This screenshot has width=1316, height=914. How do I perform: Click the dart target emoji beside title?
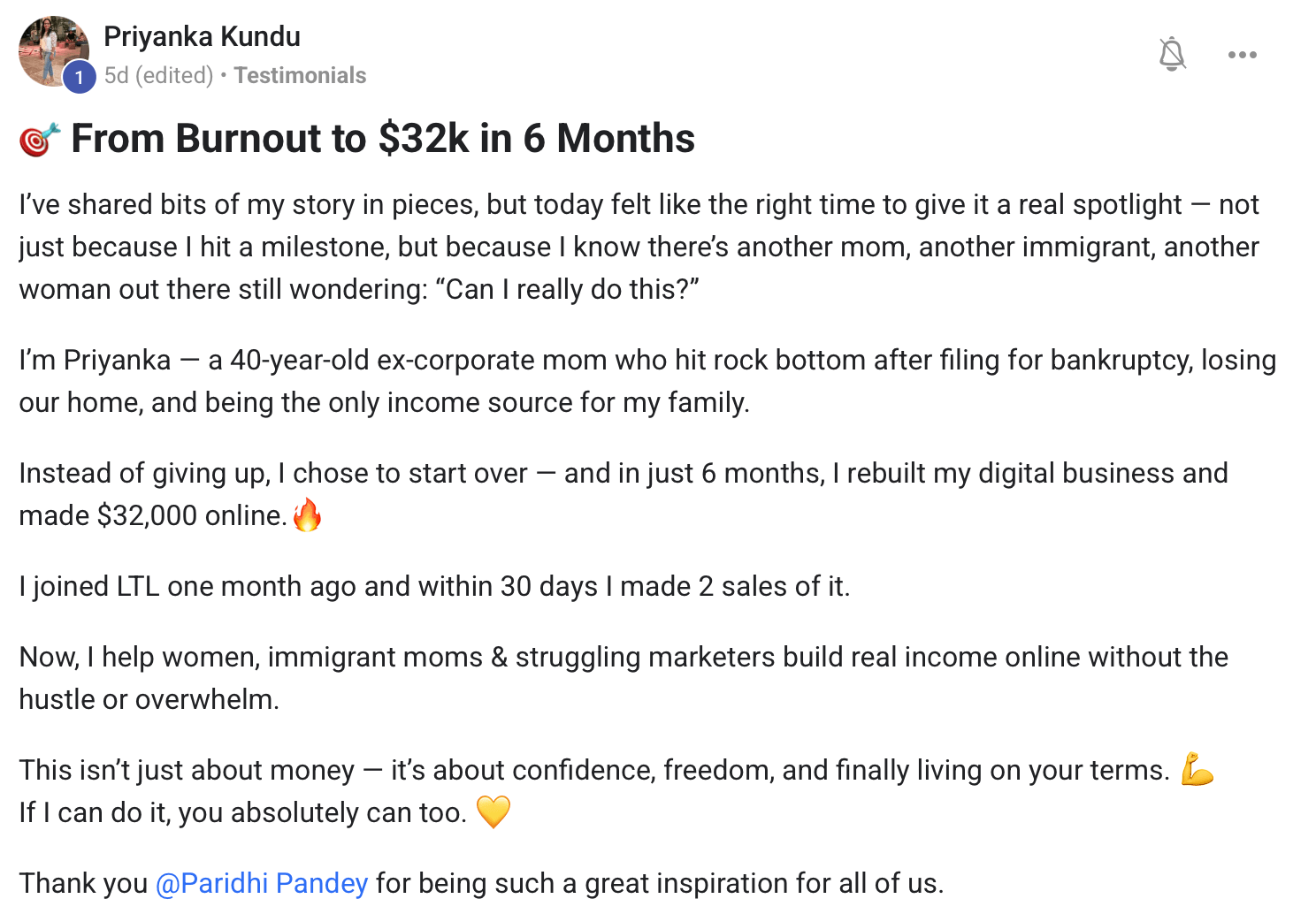click(x=40, y=140)
